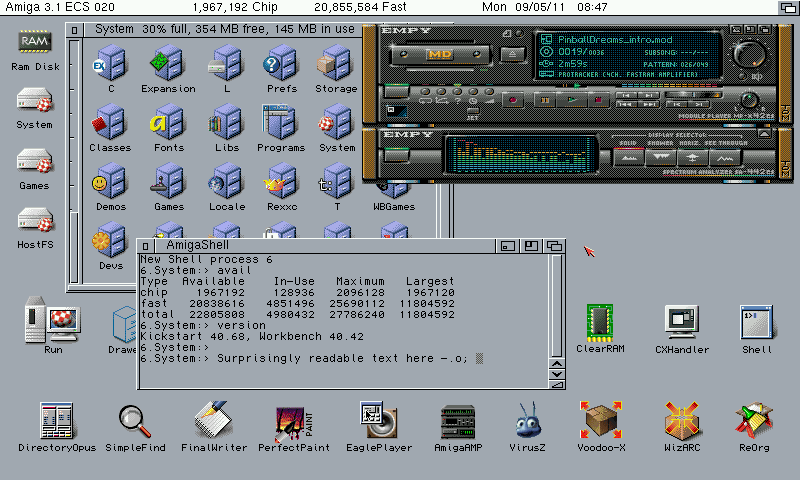800x480 pixels.
Task: Adjust the large volume knob on player
Action: (x=745, y=53)
